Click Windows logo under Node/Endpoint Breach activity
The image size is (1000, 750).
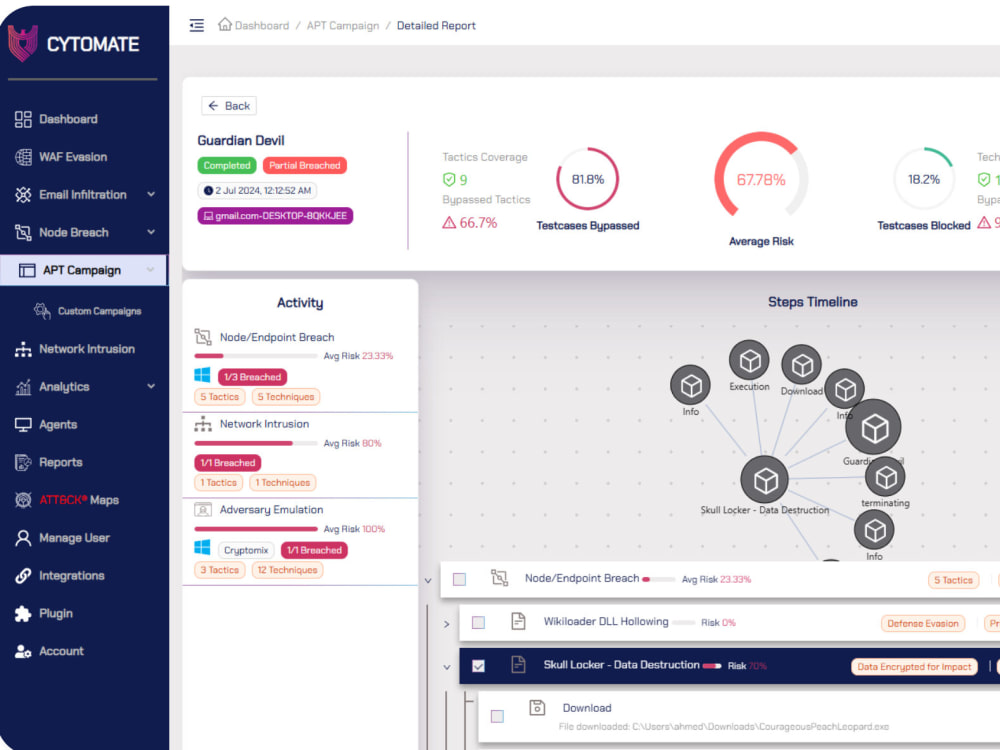[x=202, y=375]
